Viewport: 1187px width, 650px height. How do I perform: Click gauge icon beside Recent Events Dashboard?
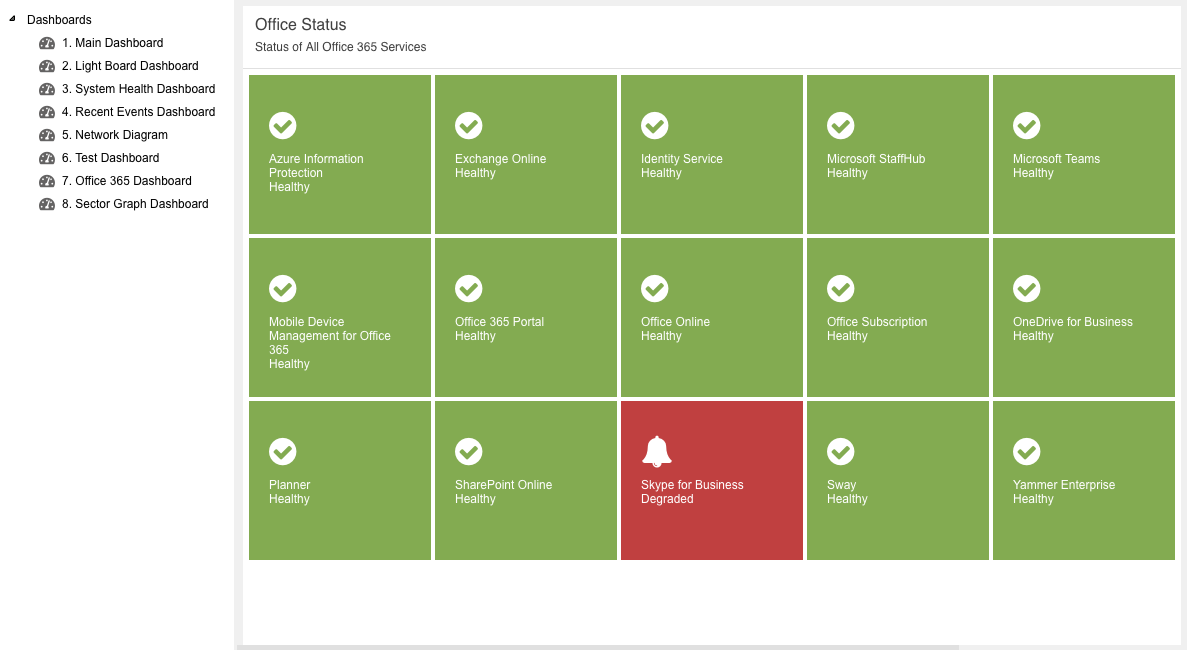tap(47, 112)
